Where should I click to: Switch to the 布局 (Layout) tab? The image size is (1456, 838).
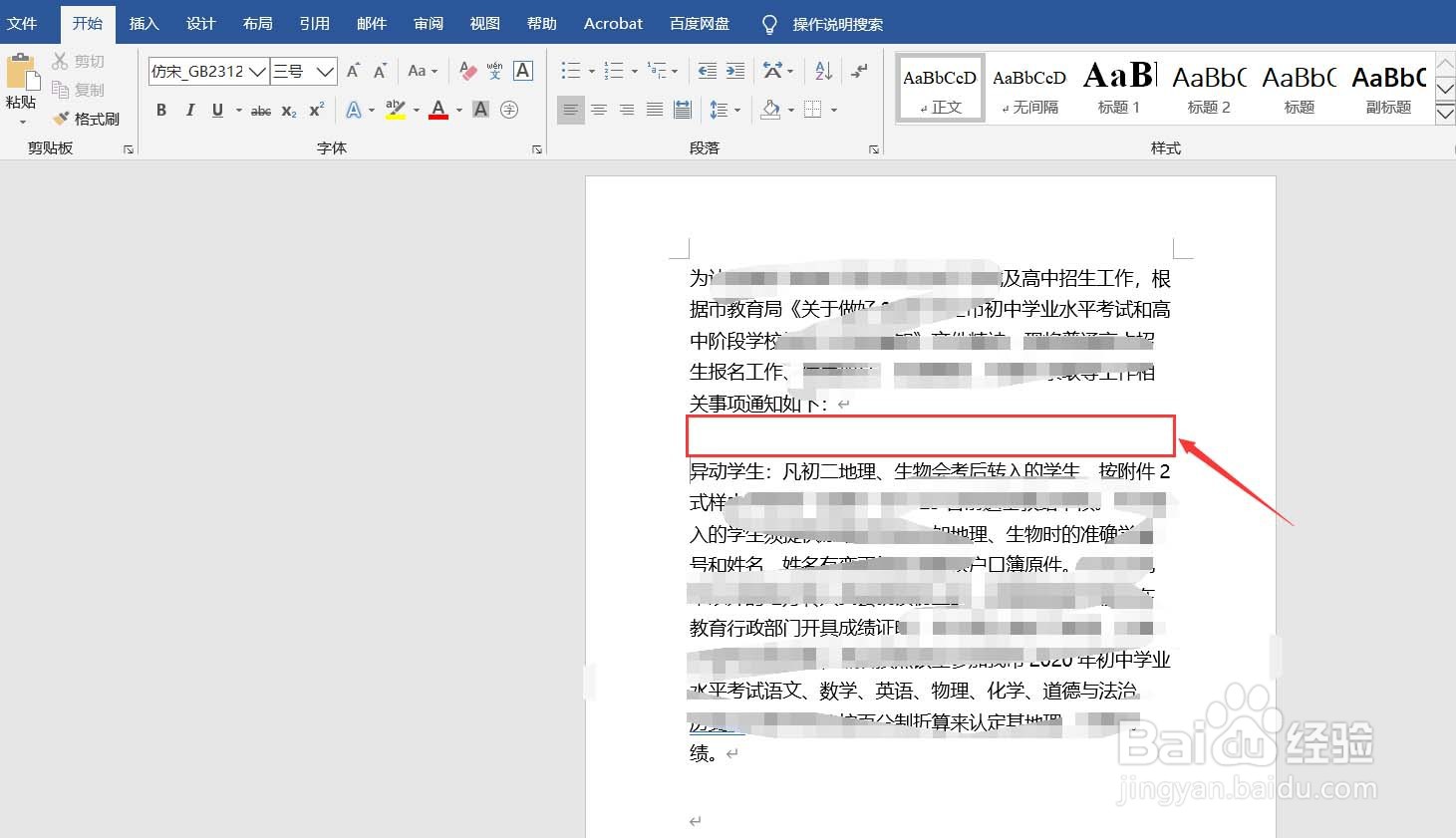pyautogui.click(x=258, y=23)
